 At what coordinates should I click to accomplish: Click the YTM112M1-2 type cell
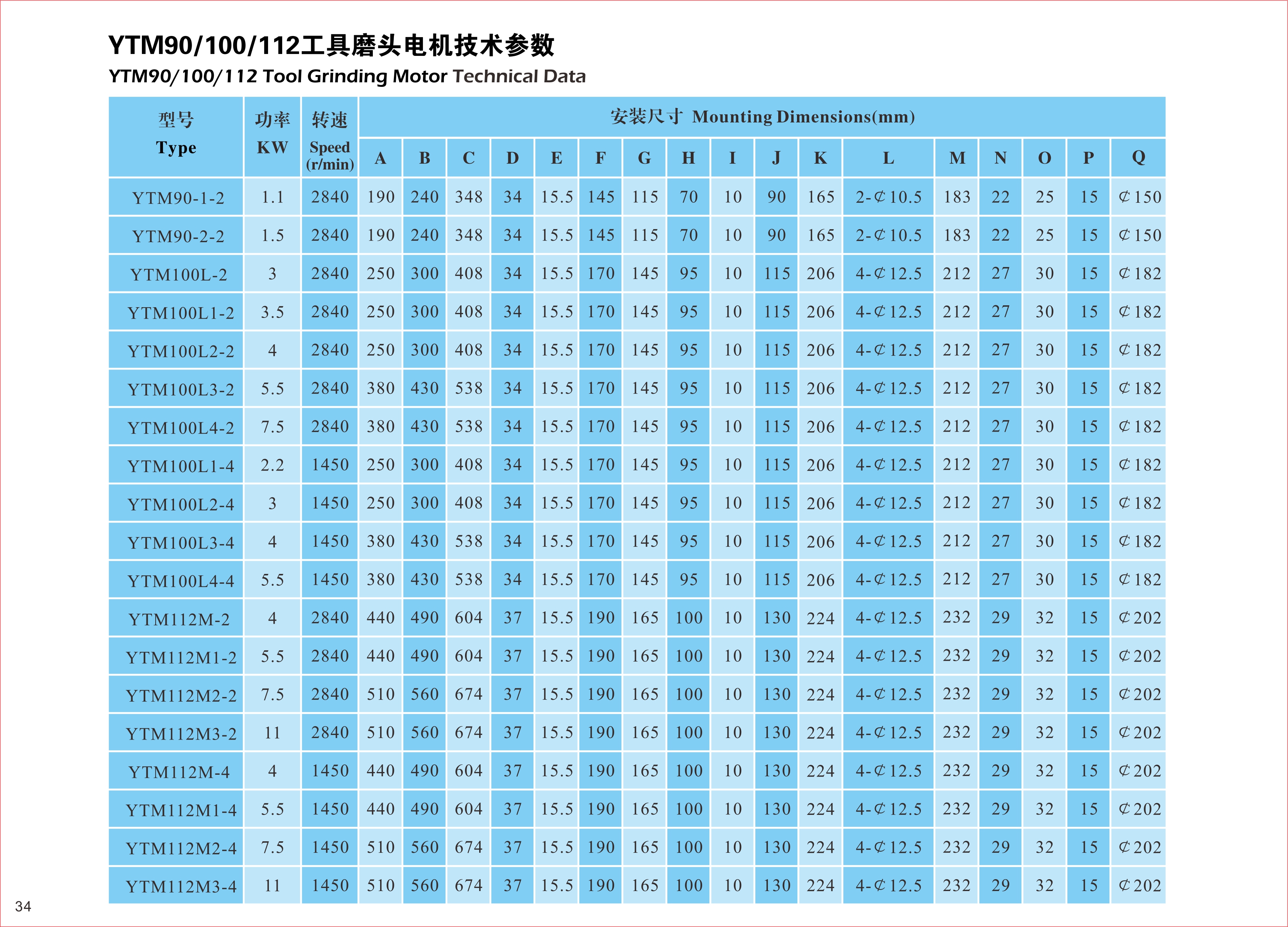pos(176,656)
